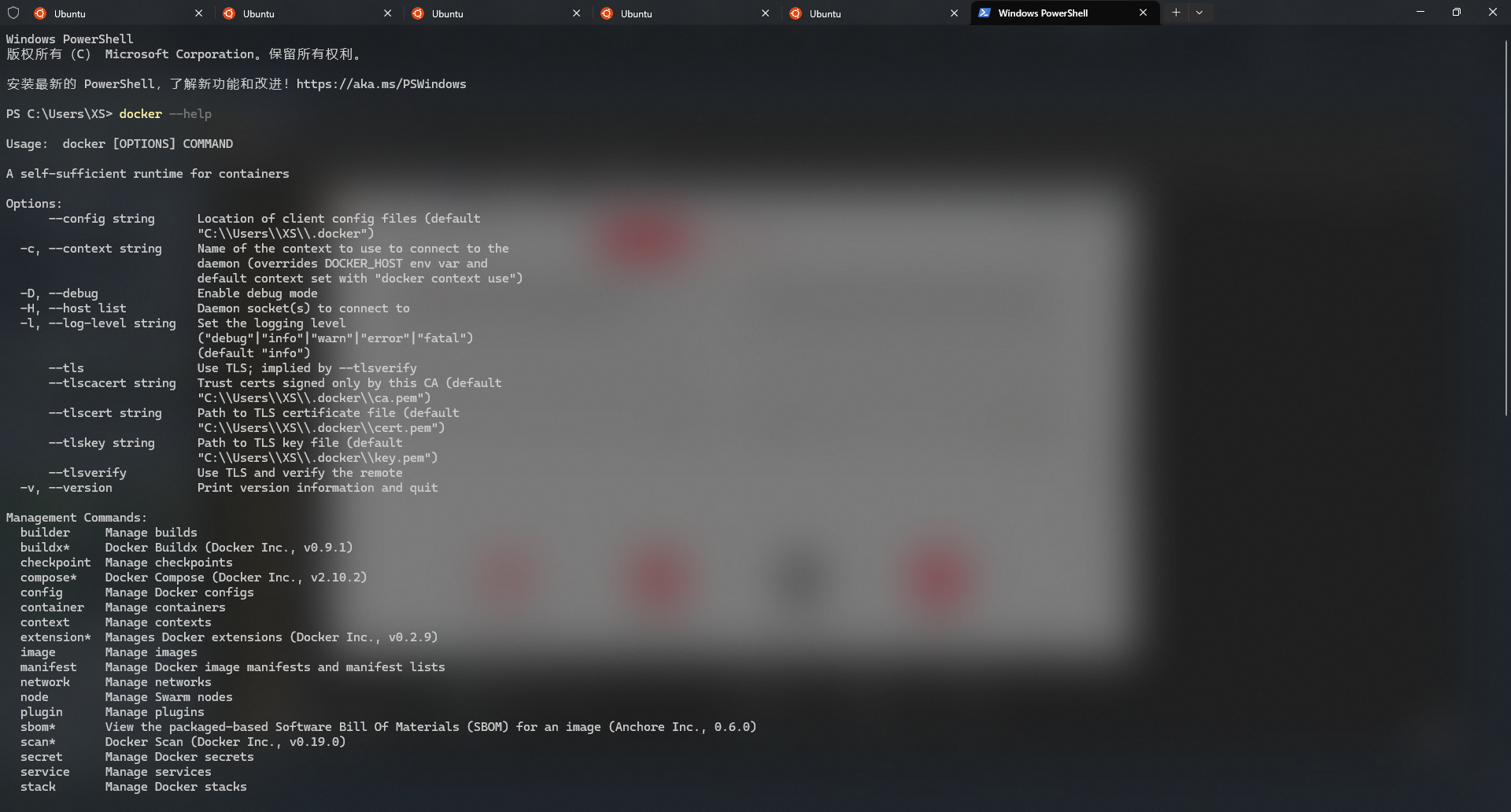Click the 'scan*' command name

(38, 741)
